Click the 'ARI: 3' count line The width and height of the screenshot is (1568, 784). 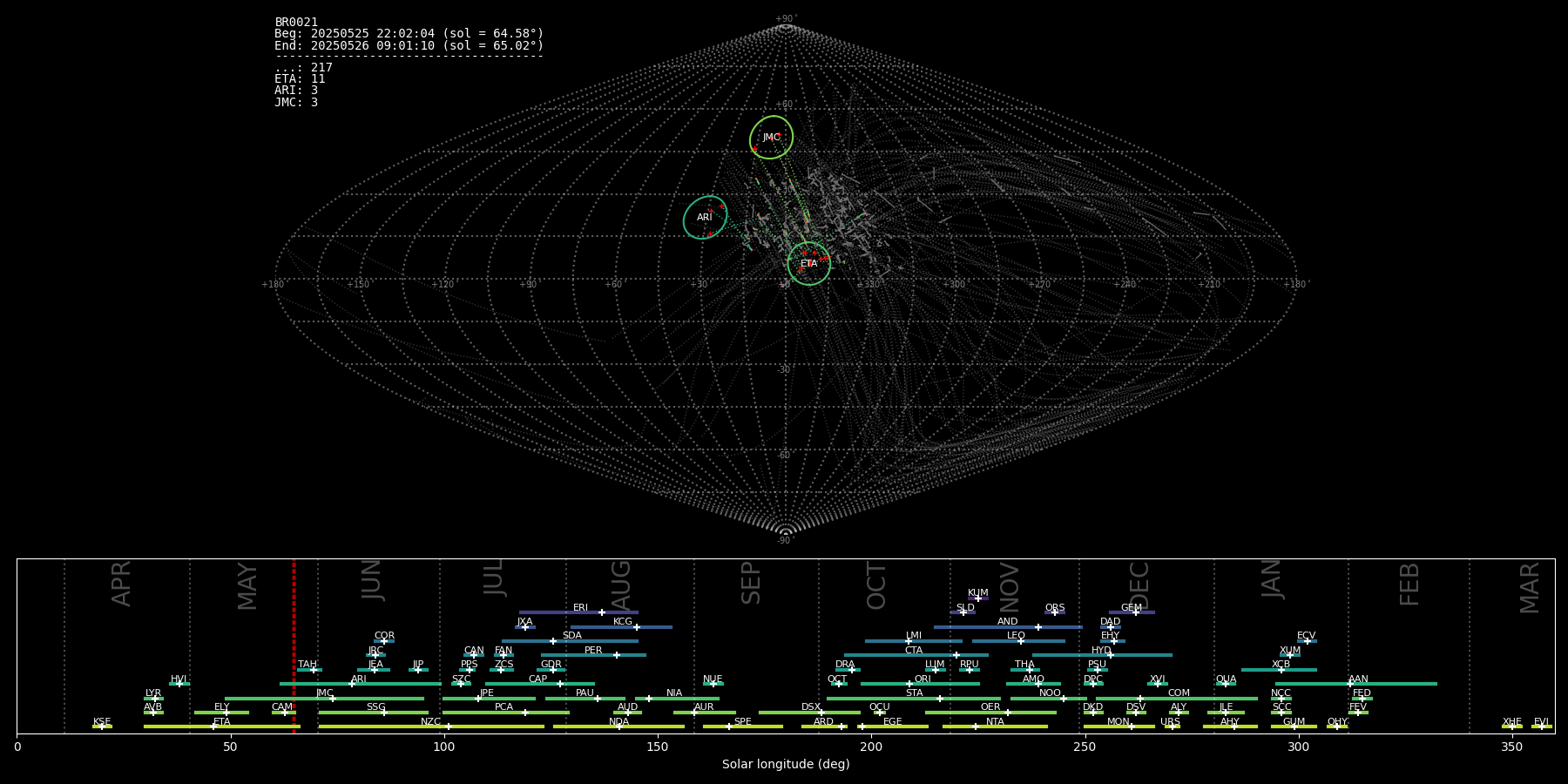pyautogui.click(x=296, y=90)
